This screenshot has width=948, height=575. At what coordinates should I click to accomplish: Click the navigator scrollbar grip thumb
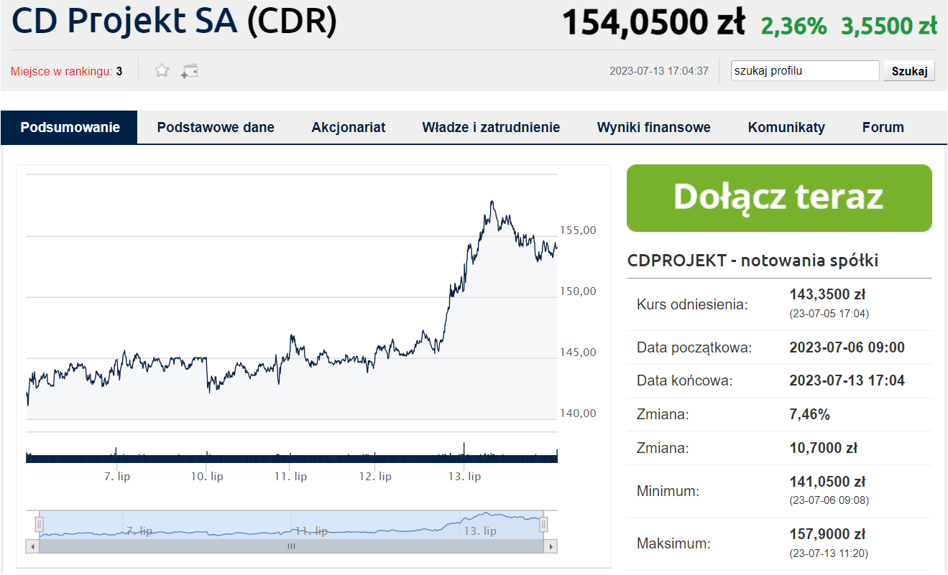coord(291,547)
